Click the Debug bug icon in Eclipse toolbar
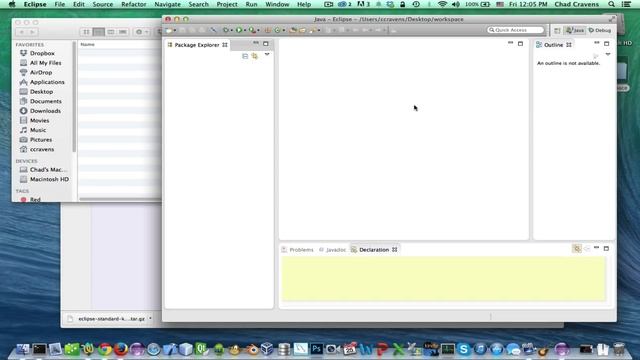640x360 pixels. [x=225, y=30]
